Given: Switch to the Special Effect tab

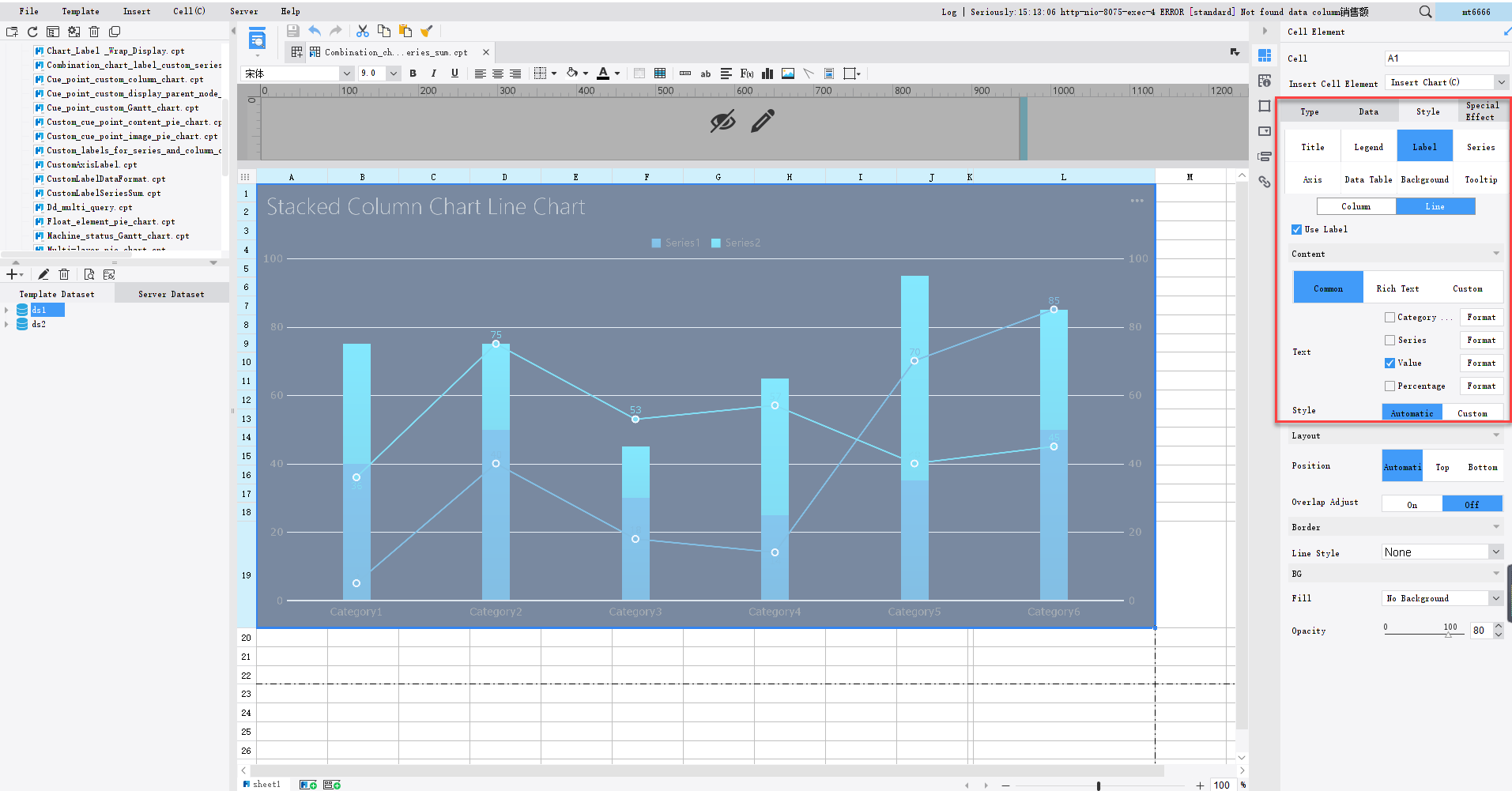Looking at the screenshot, I should click(1482, 111).
